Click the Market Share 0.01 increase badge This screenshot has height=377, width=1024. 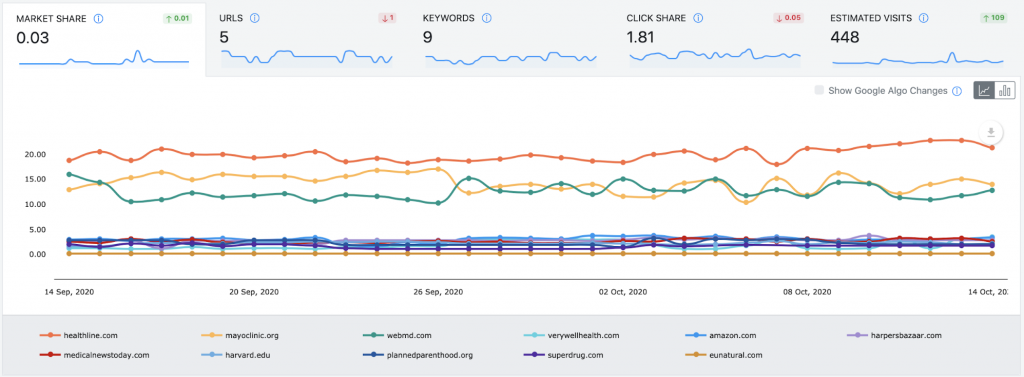point(177,18)
